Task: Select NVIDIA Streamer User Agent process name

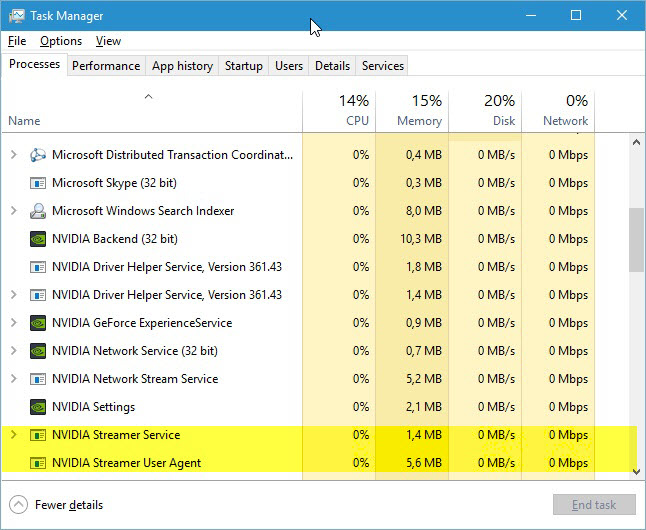Action: (x=126, y=463)
